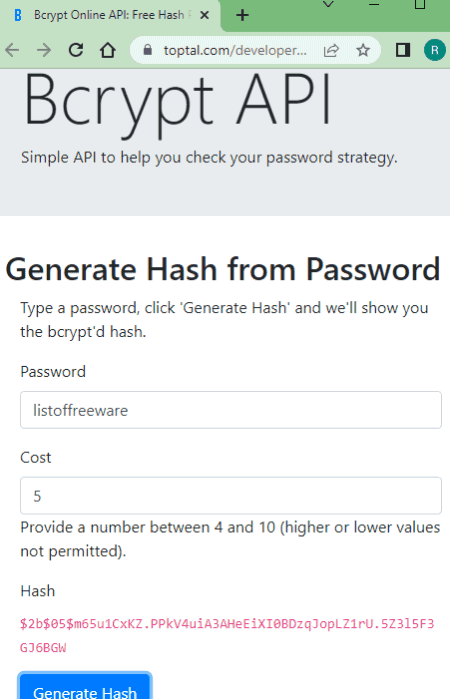Click the Cost field showing 5

click(231, 496)
